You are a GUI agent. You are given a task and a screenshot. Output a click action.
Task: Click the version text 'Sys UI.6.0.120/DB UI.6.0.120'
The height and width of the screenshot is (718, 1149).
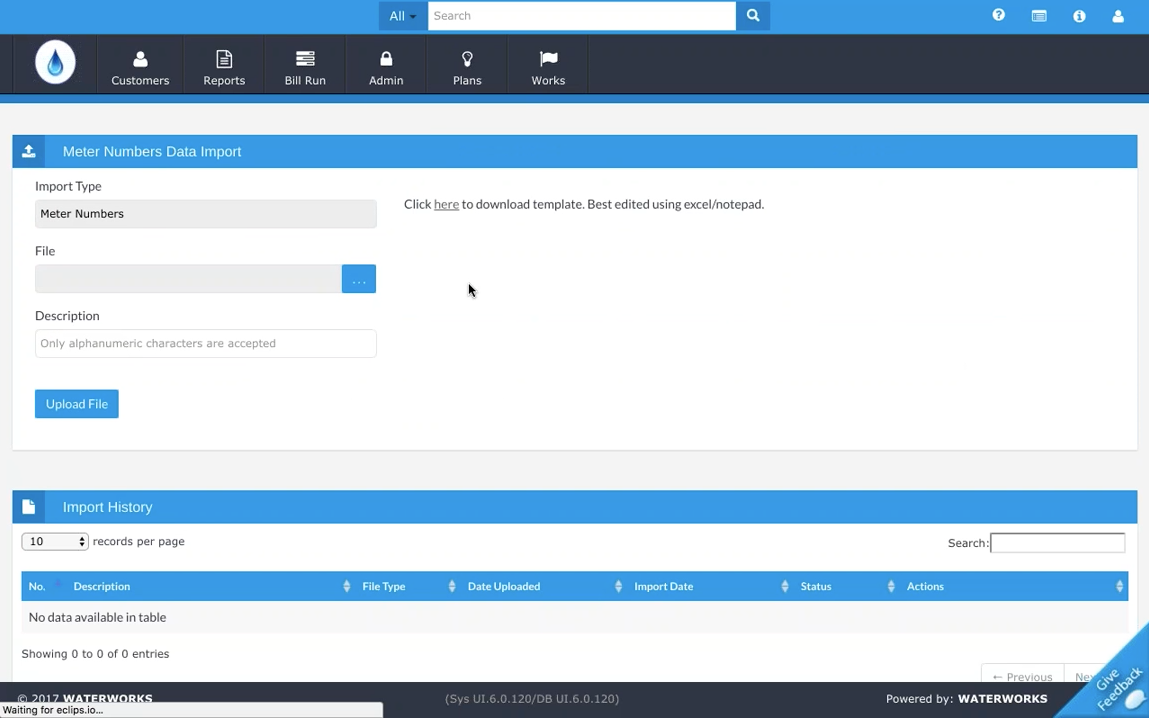click(x=532, y=699)
